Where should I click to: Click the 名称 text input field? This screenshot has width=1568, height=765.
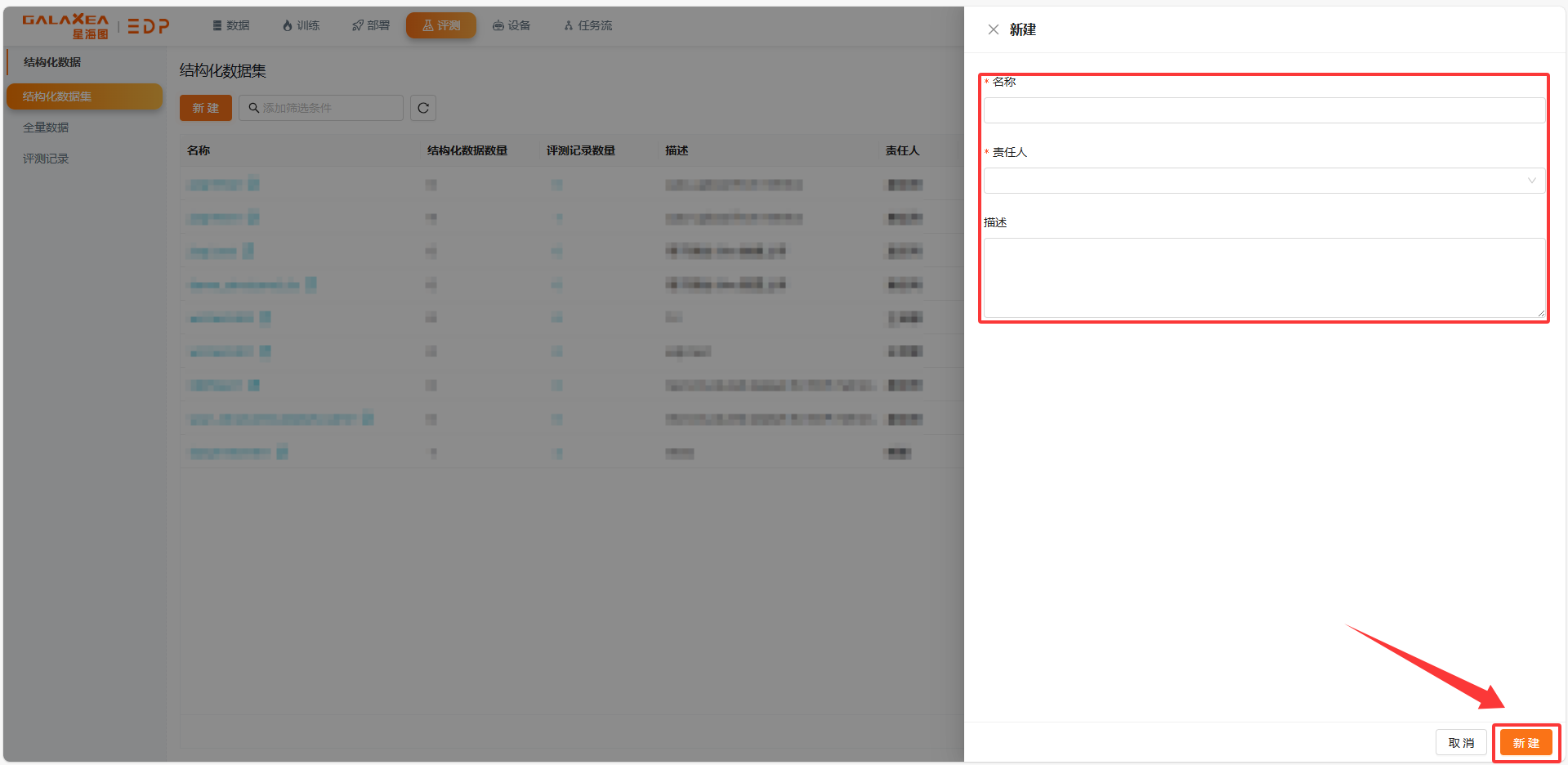coord(1263,110)
